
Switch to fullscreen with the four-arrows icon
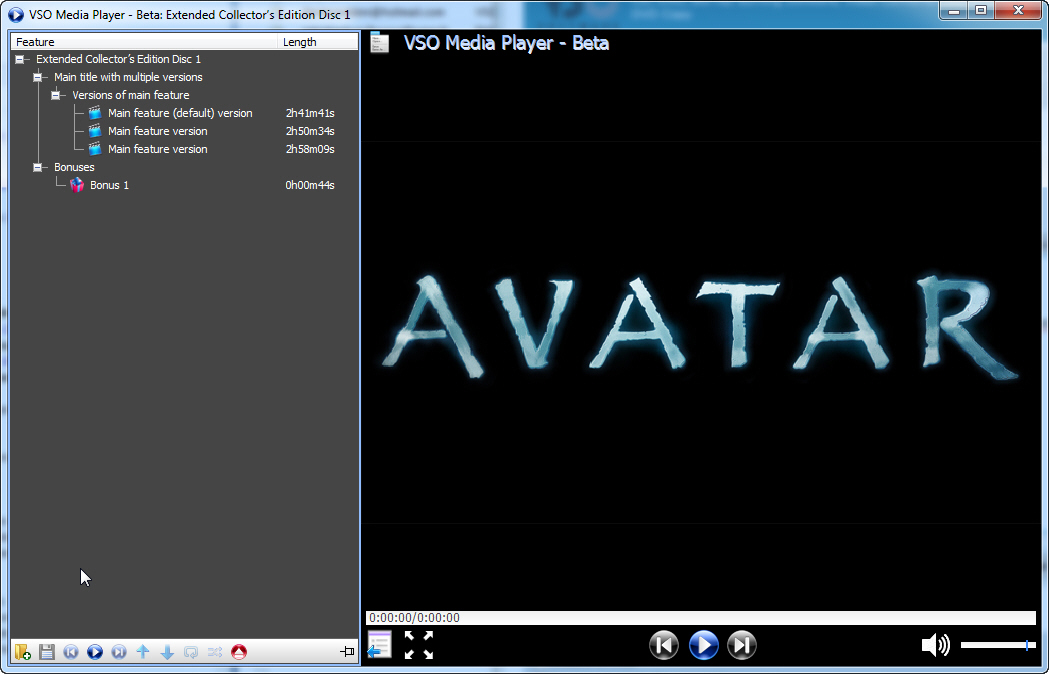click(419, 645)
